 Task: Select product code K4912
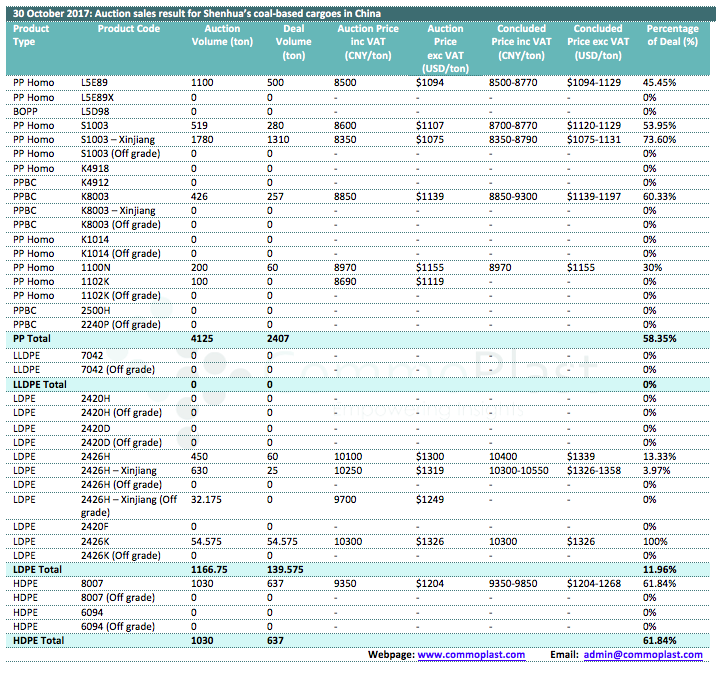pyautogui.click(x=95, y=183)
